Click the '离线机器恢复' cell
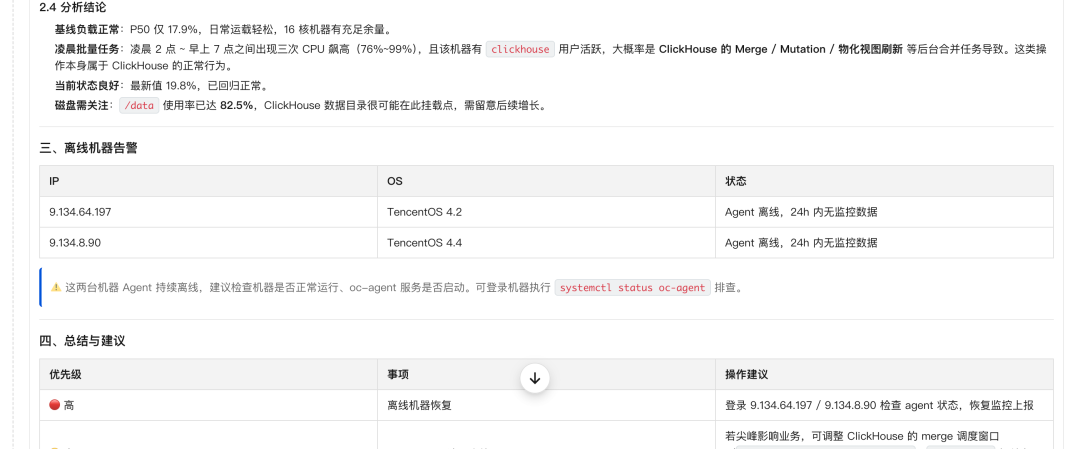This screenshot has width=1080, height=449. 546,406
